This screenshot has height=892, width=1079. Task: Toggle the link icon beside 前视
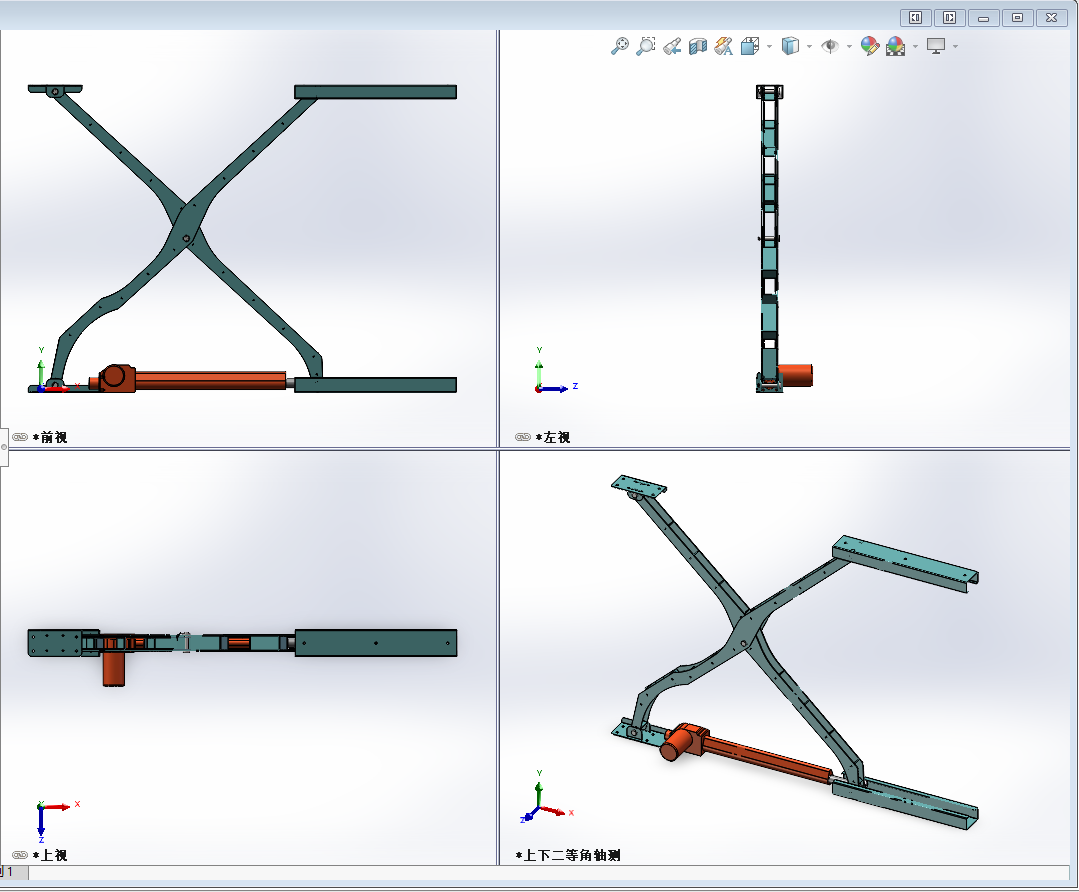coord(20,437)
